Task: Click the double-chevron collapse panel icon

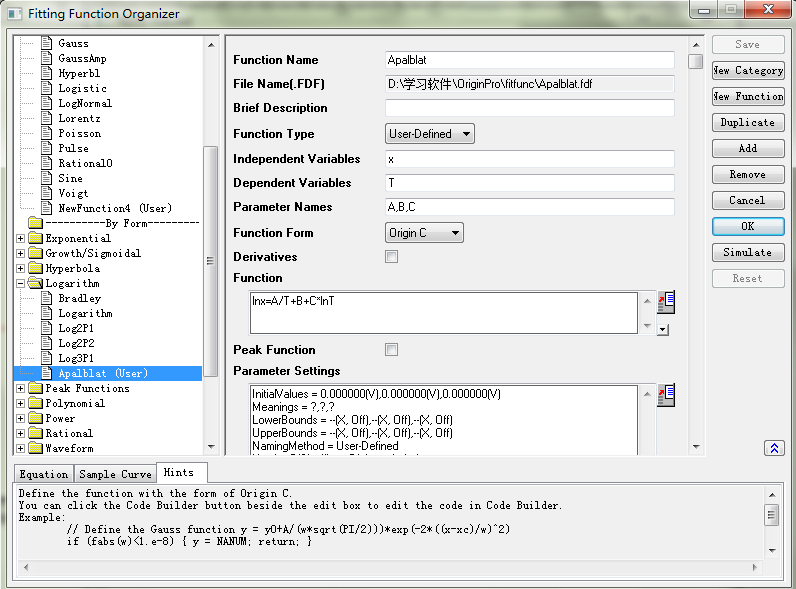Action: pyautogui.click(x=774, y=448)
